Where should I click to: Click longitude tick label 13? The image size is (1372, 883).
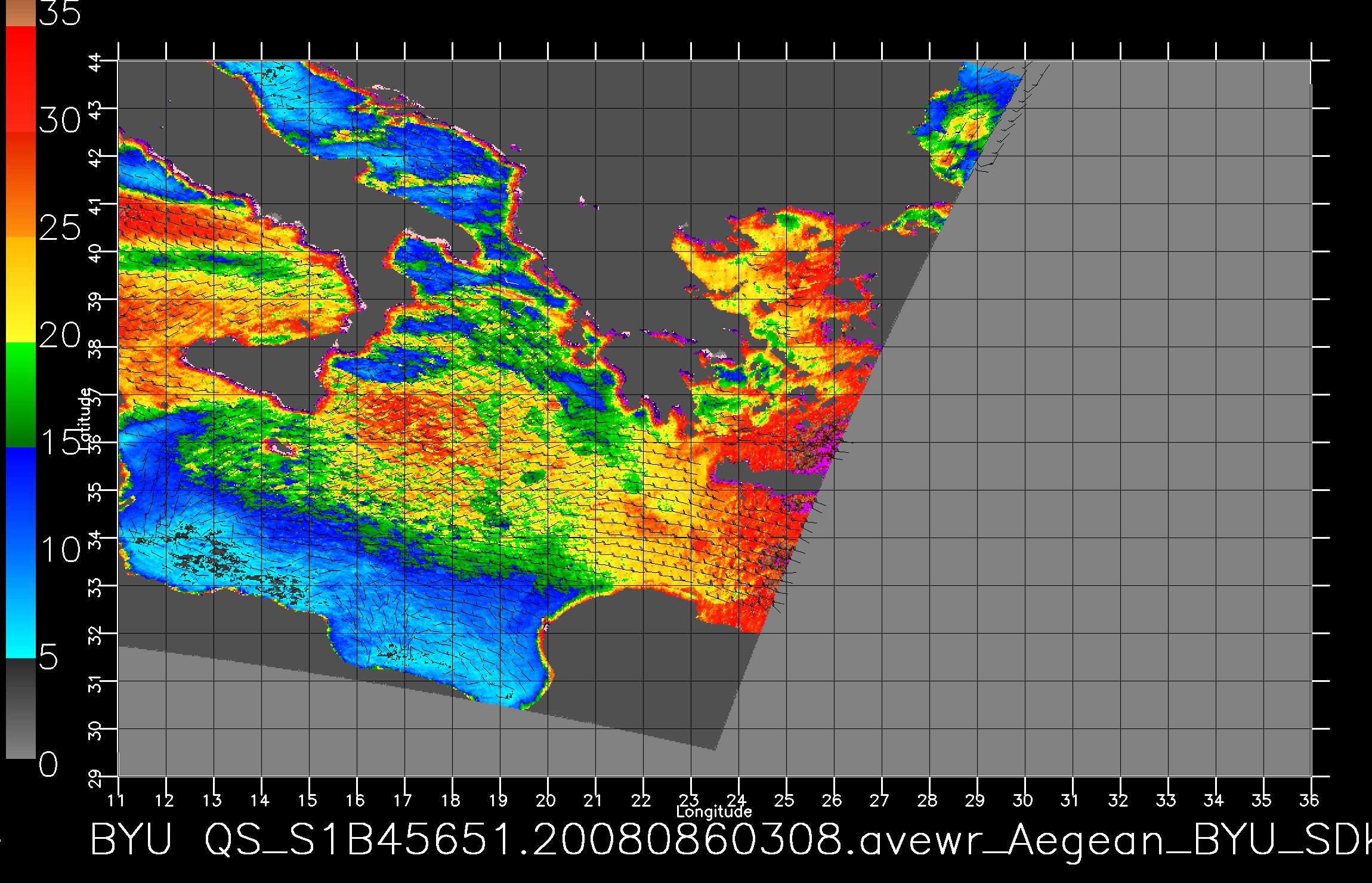[x=212, y=800]
